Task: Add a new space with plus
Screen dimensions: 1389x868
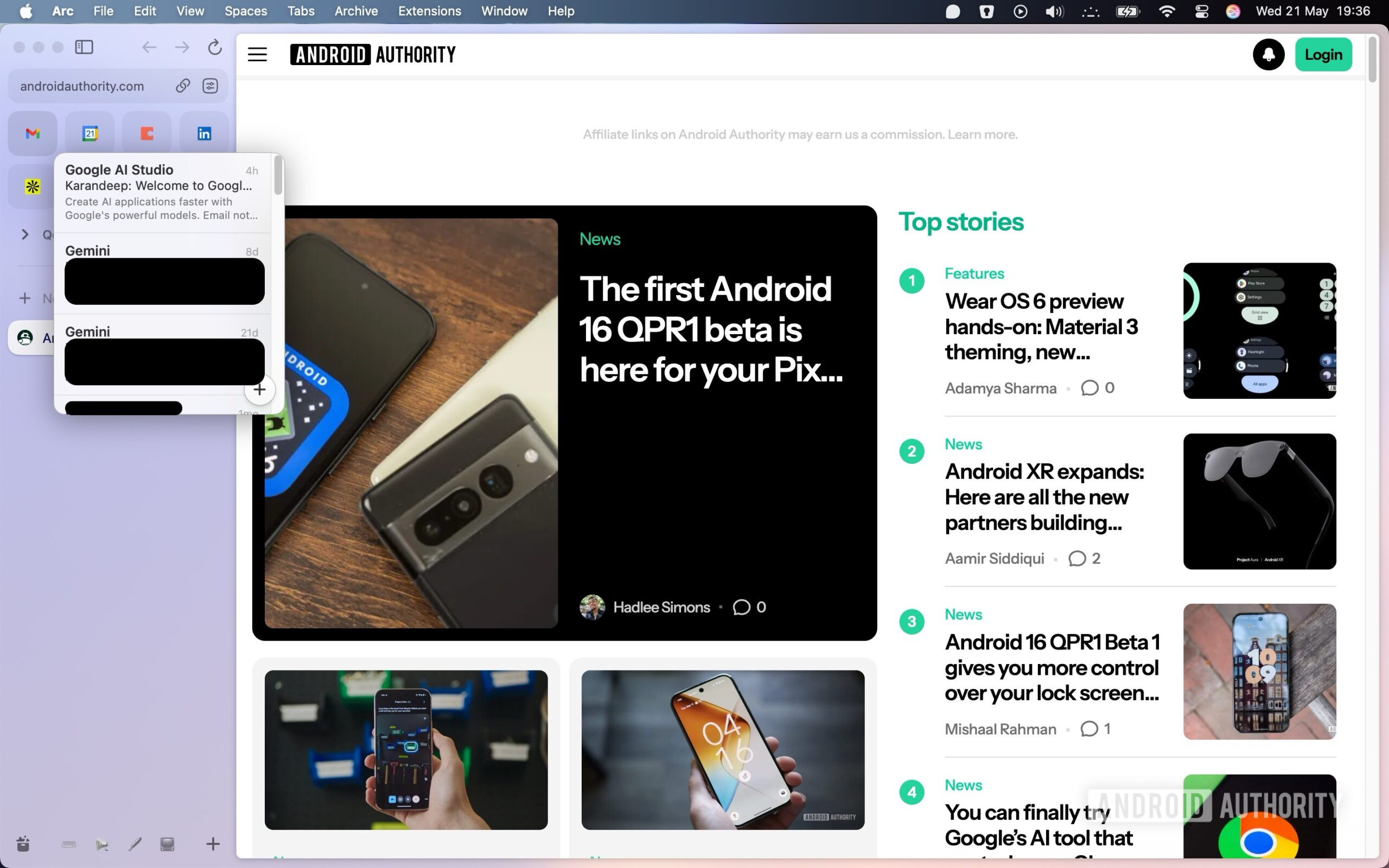Action: 212,844
